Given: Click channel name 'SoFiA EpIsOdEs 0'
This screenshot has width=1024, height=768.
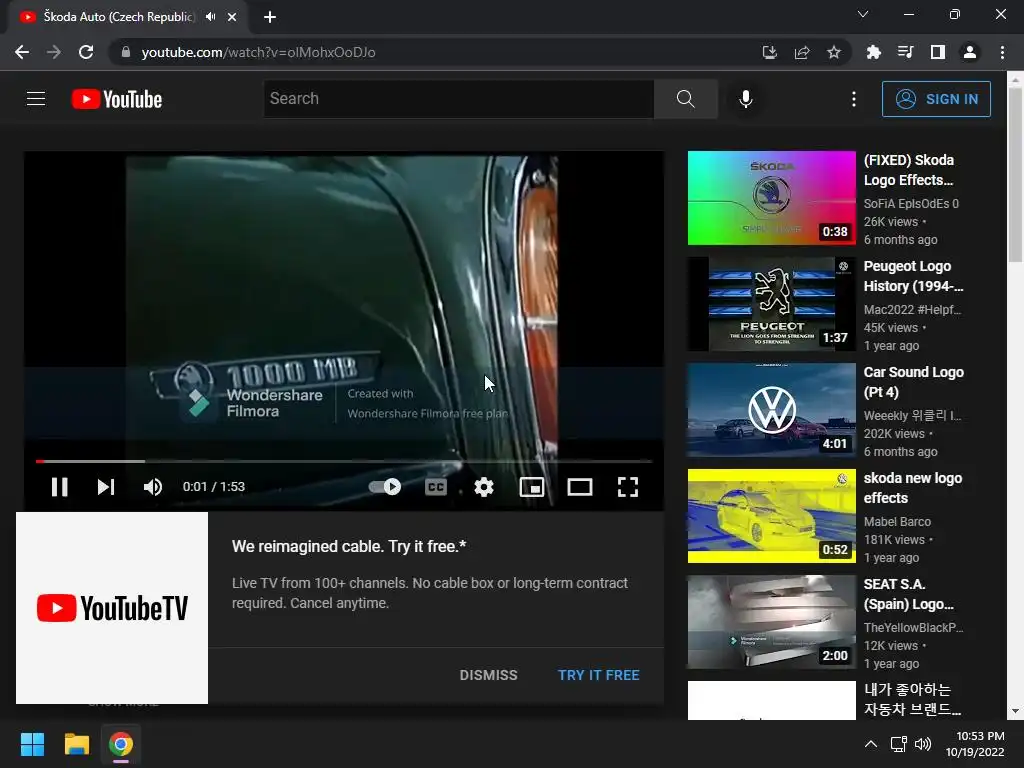Looking at the screenshot, I should pyautogui.click(x=911, y=204).
